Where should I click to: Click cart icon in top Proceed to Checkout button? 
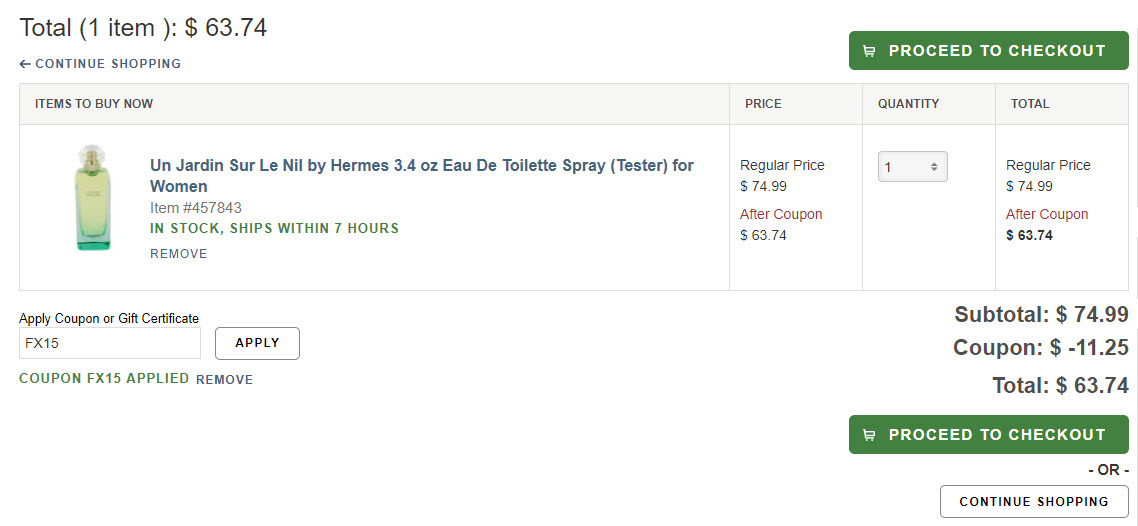869,51
